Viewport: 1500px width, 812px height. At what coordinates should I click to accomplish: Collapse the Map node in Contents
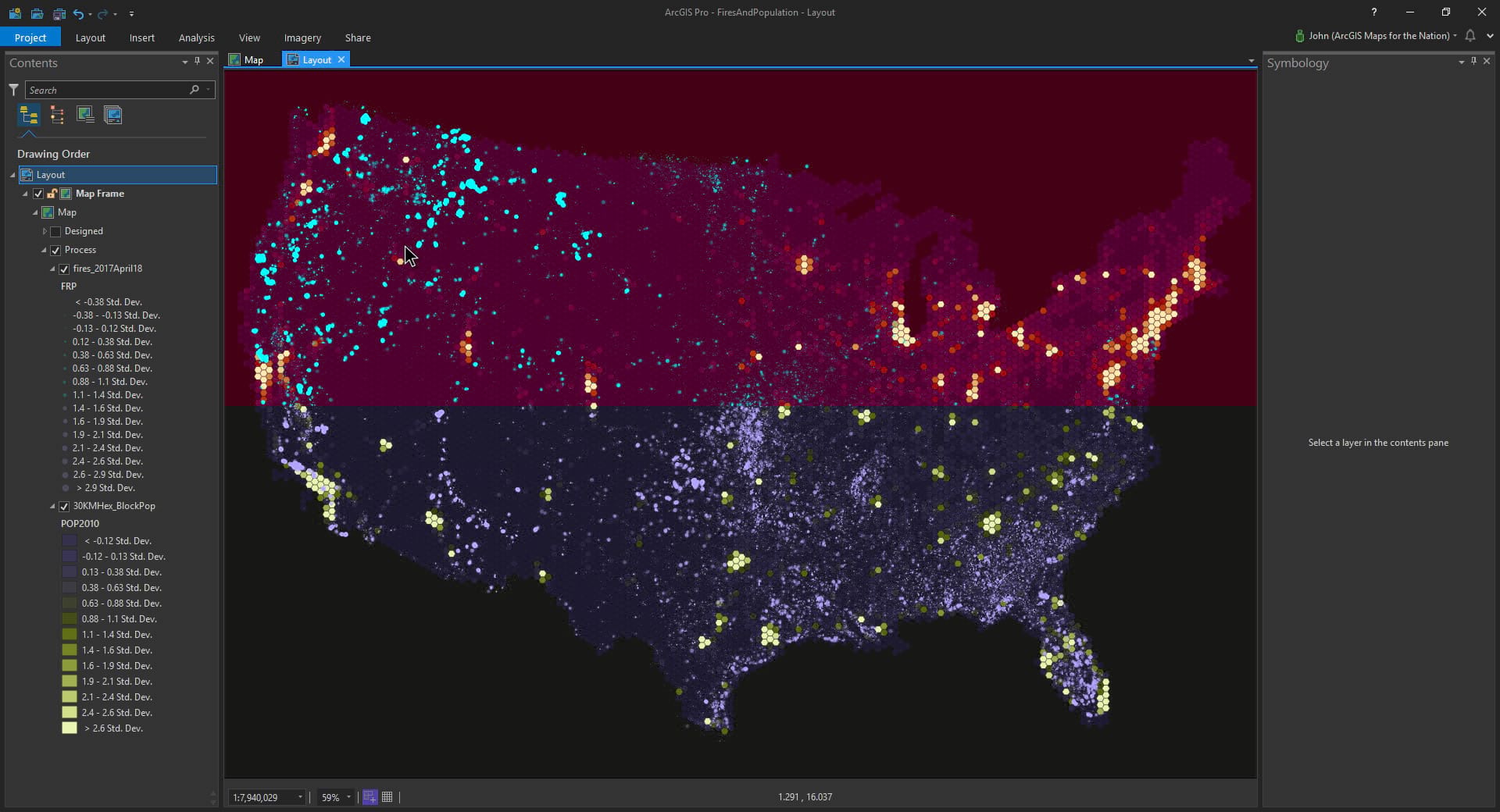(35, 212)
